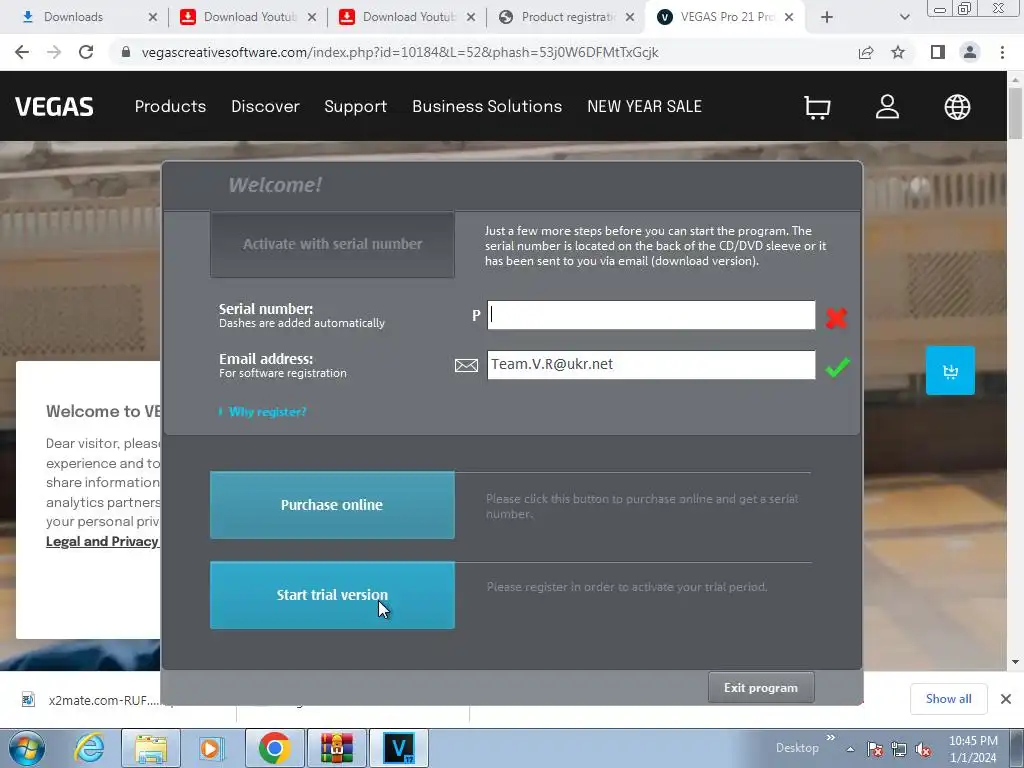
Task: Open Business Solutions menu
Action: pyautogui.click(x=487, y=106)
